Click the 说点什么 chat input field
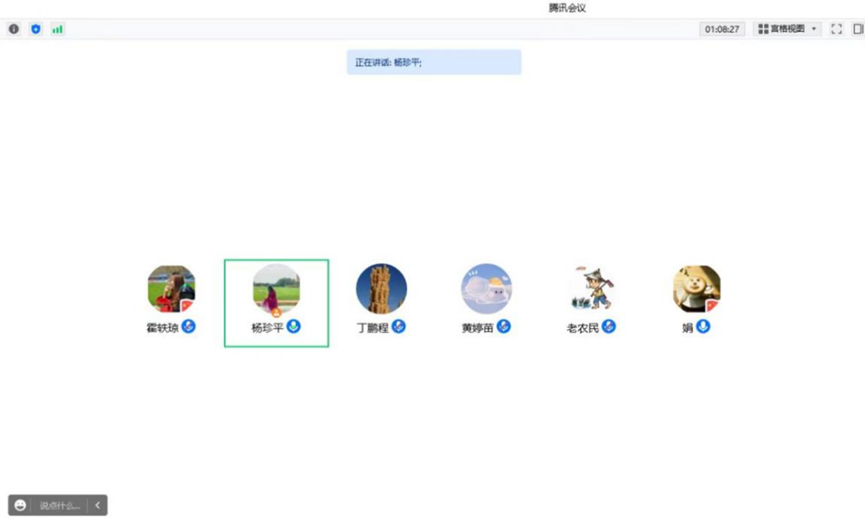This screenshot has height=521, width=865. [x=60, y=505]
